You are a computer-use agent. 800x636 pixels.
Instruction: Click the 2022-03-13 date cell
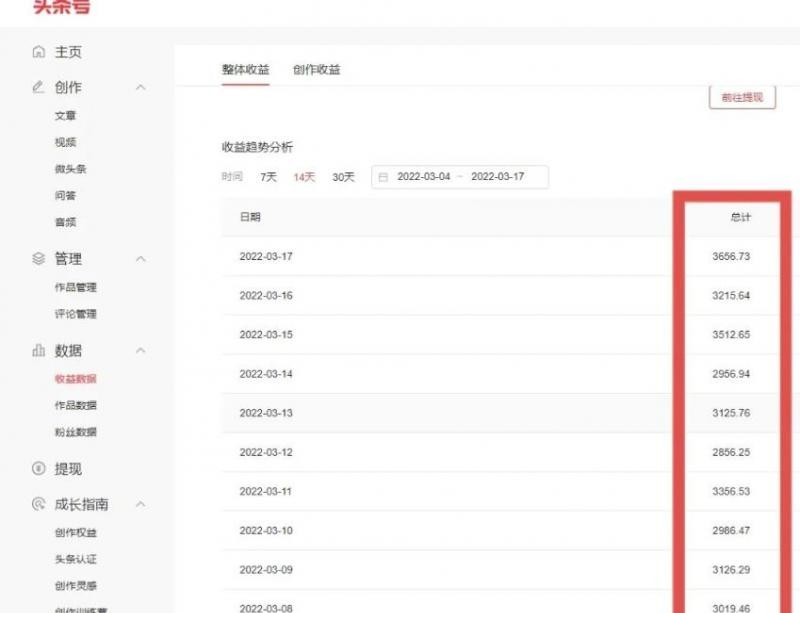coord(266,413)
